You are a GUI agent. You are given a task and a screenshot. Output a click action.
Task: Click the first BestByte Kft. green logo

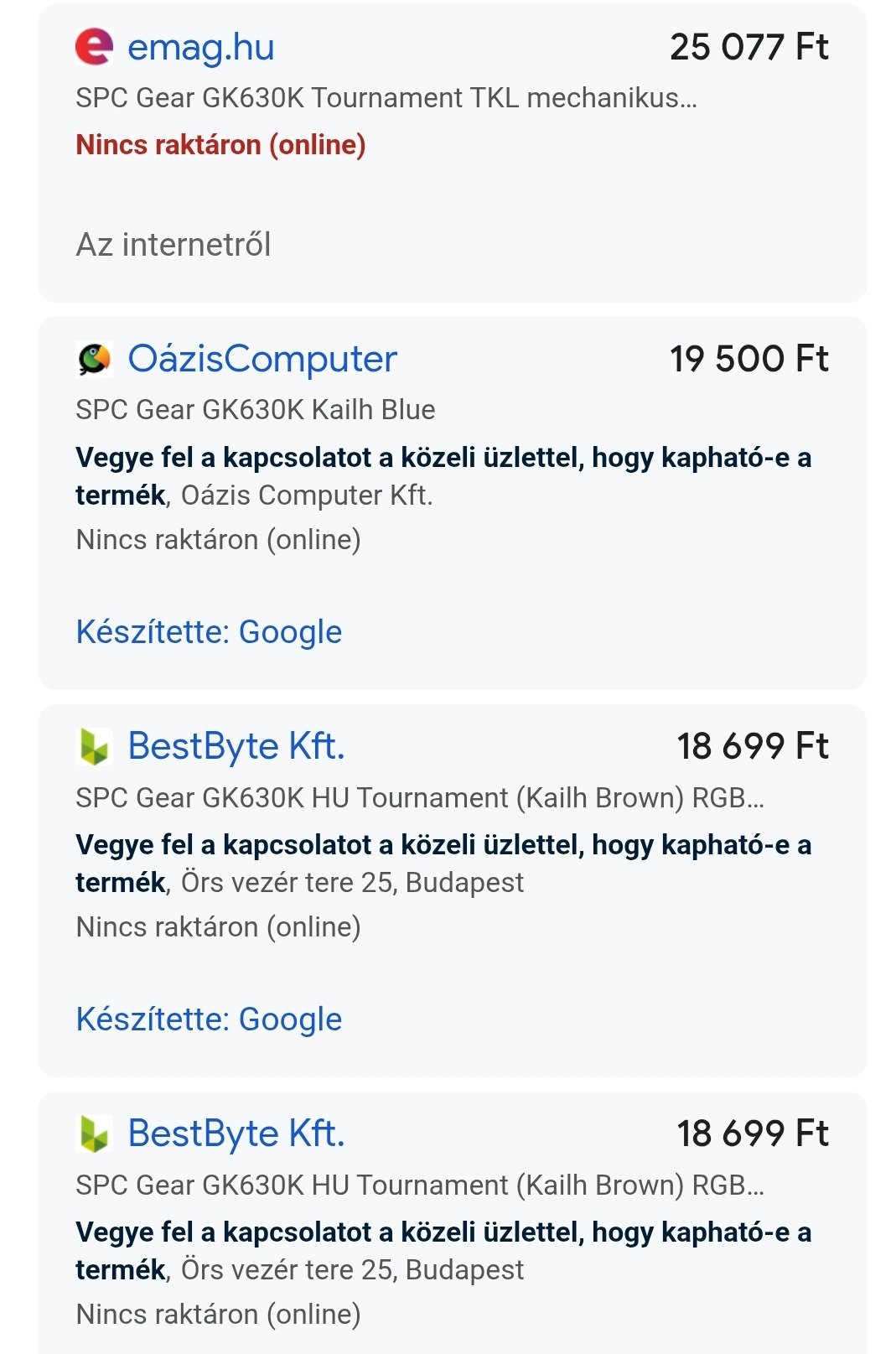click(94, 746)
